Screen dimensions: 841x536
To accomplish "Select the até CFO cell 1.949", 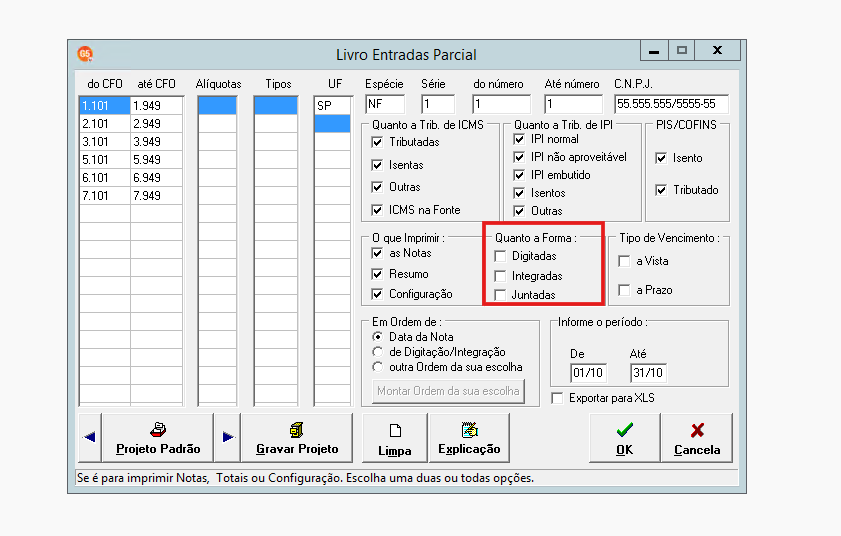I will 157,106.
